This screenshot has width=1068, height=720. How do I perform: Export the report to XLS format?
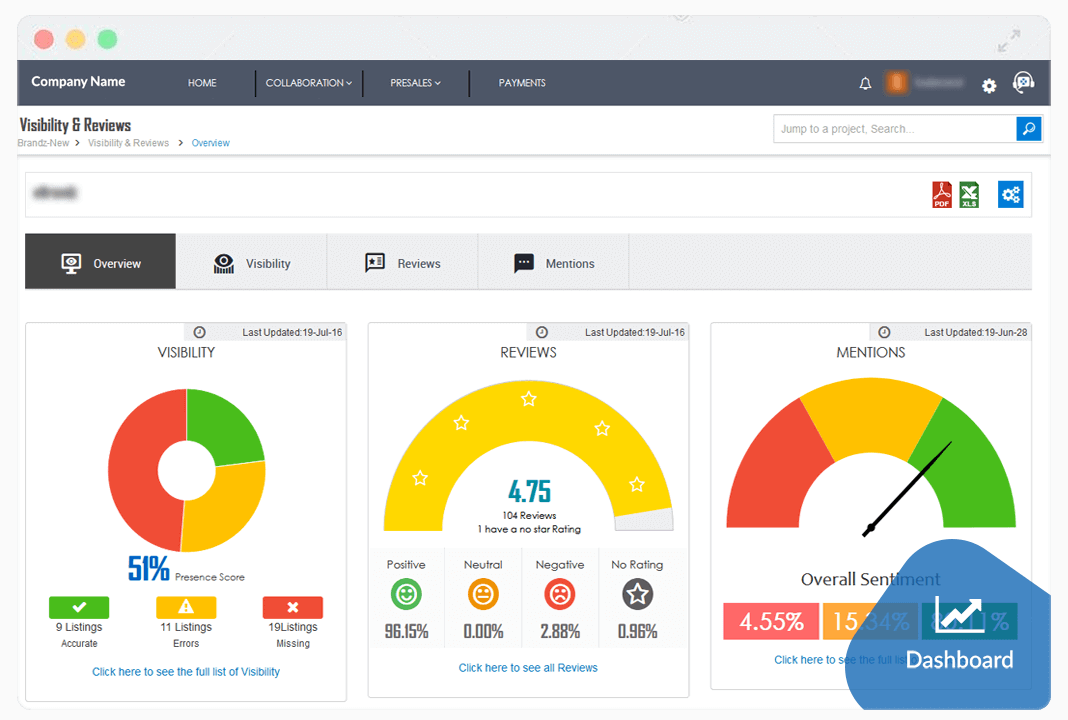pos(969,194)
